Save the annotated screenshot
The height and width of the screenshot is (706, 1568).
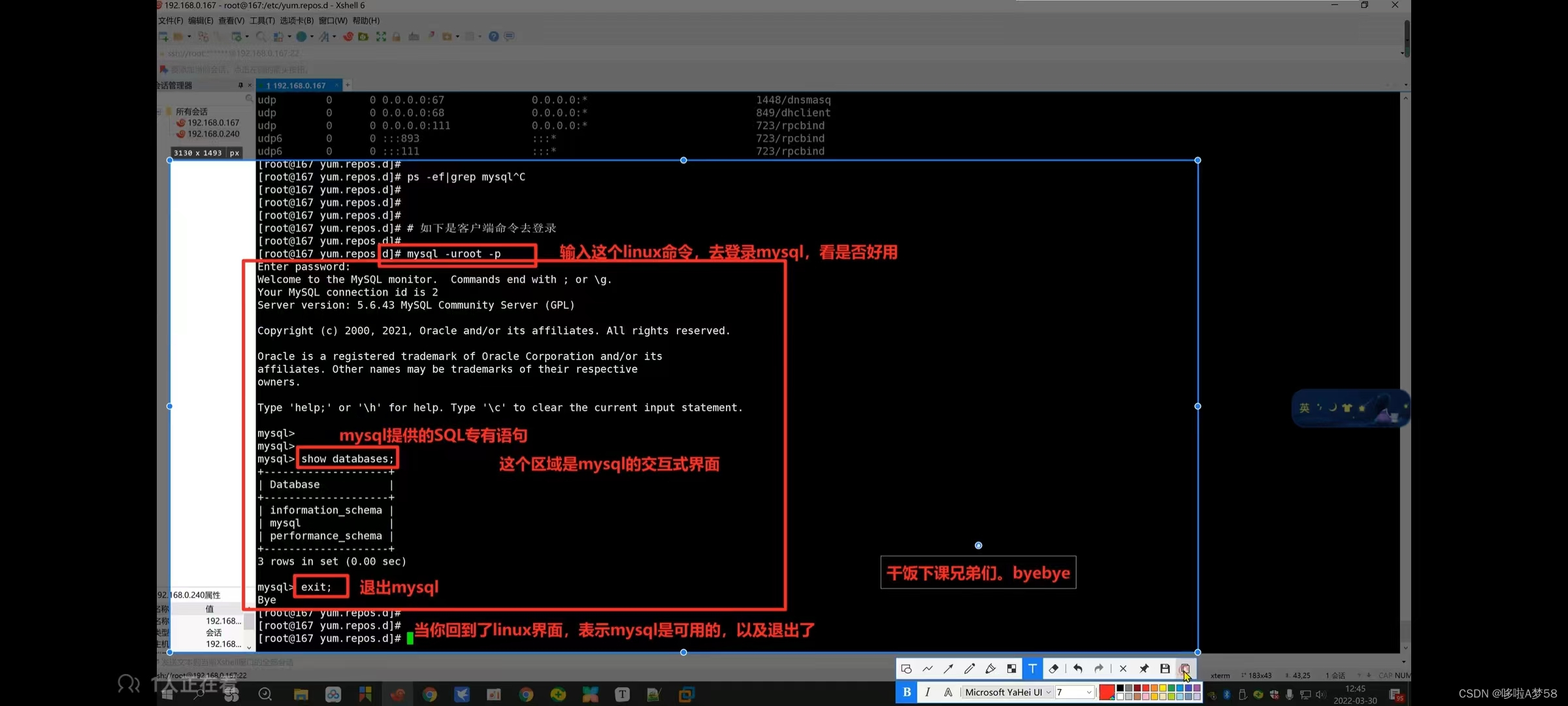(x=1166, y=669)
